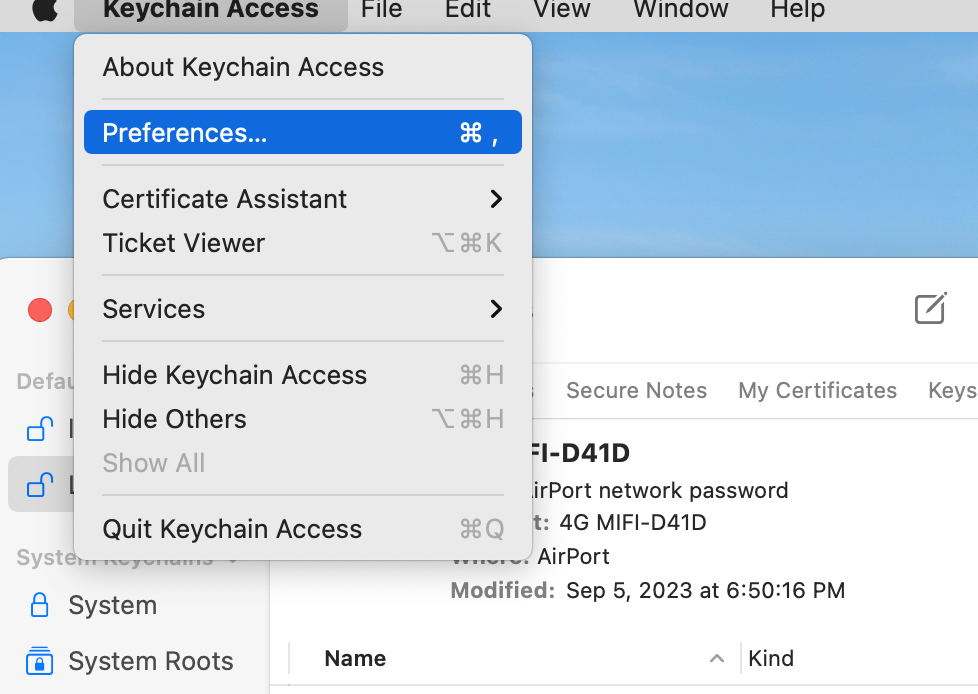The width and height of the screenshot is (978, 694).
Task: Open the File menu
Action: (x=381, y=9)
